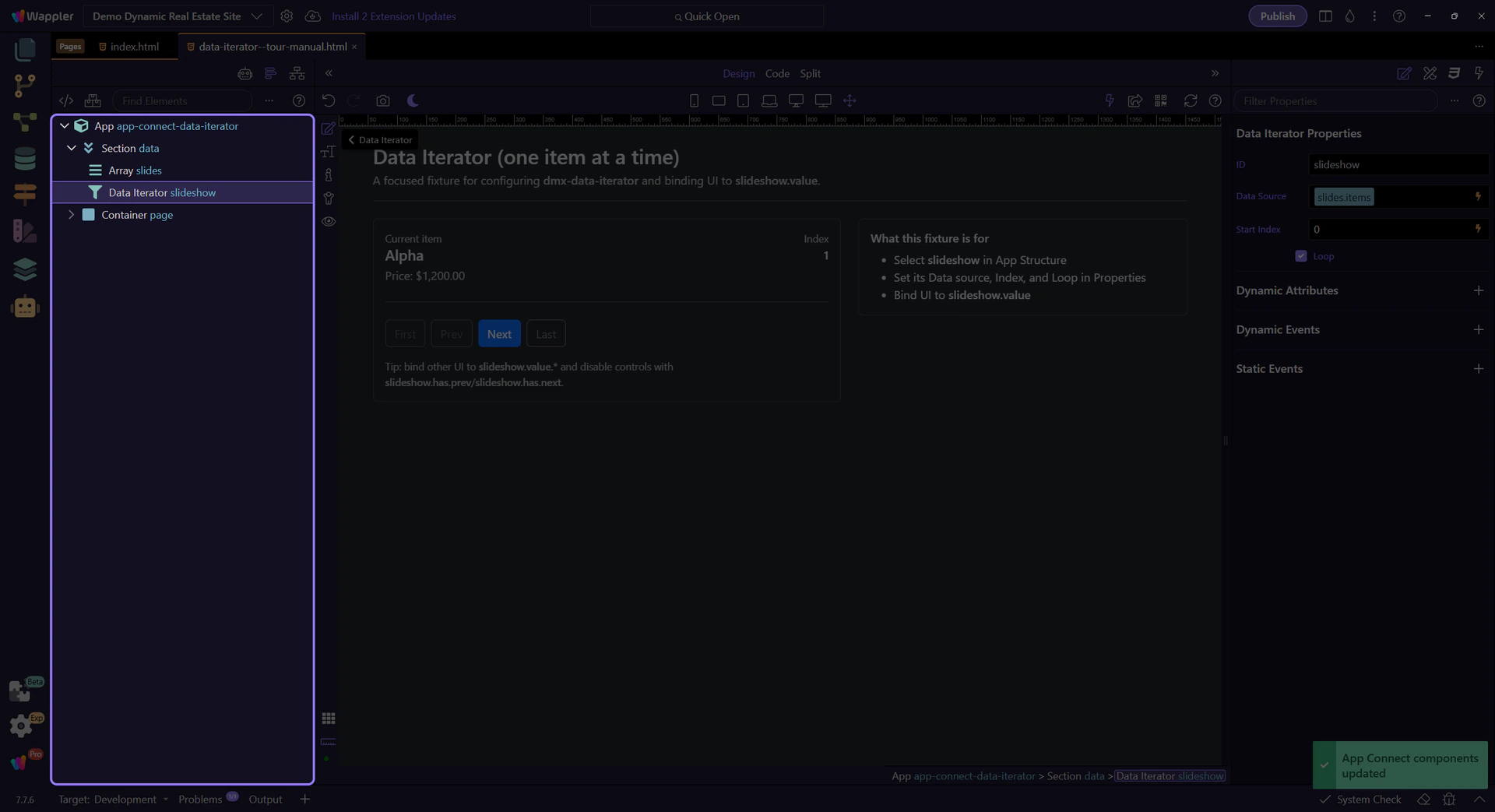The image size is (1495, 812).
Task: Open the Database Manager sidebar icon
Action: tap(25, 159)
